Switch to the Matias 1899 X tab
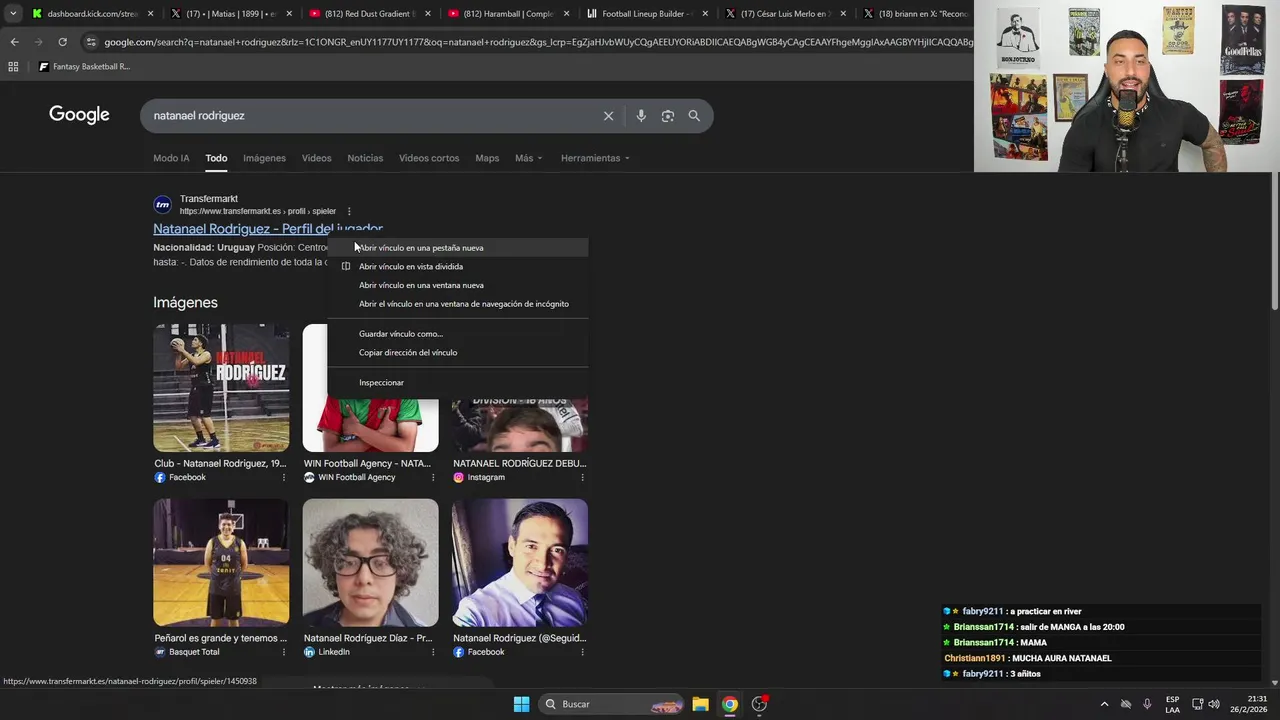Viewport: 1280px width, 720px height. click(230, 14)
